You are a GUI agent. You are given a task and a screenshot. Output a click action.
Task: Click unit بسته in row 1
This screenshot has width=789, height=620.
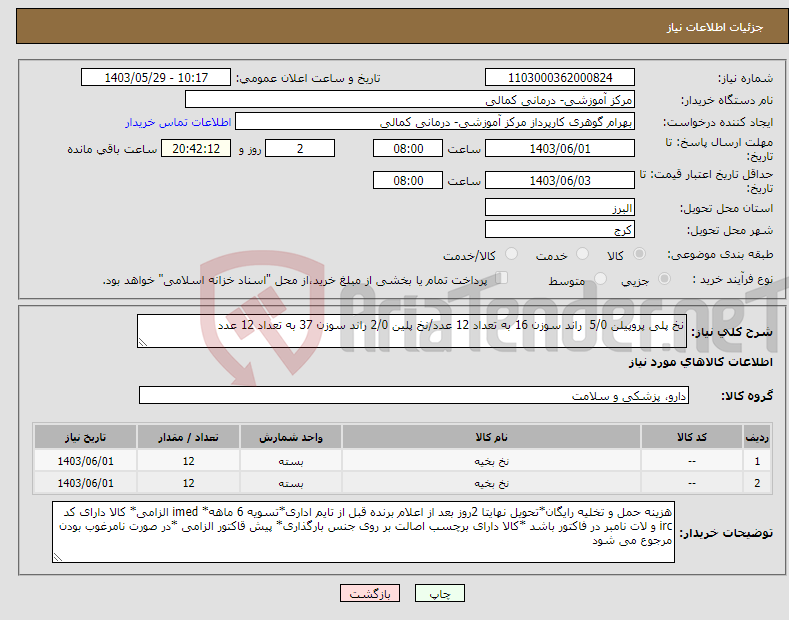[x=291, y=461]
